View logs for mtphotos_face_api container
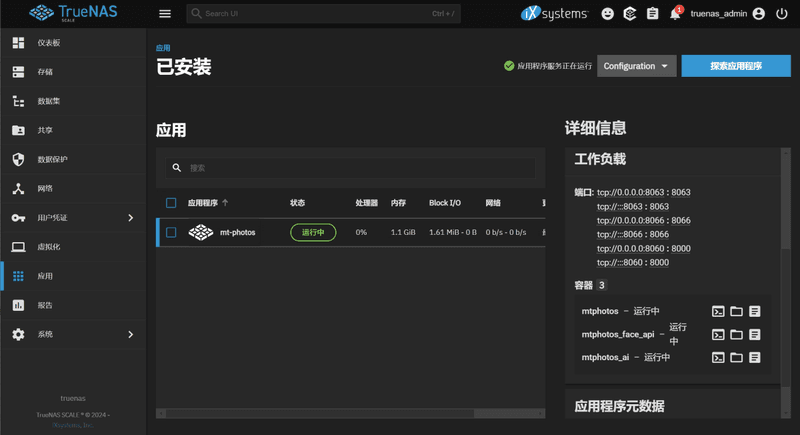Image resolution: width=800 pixels, height=435 pixels. tap(755, 335)
